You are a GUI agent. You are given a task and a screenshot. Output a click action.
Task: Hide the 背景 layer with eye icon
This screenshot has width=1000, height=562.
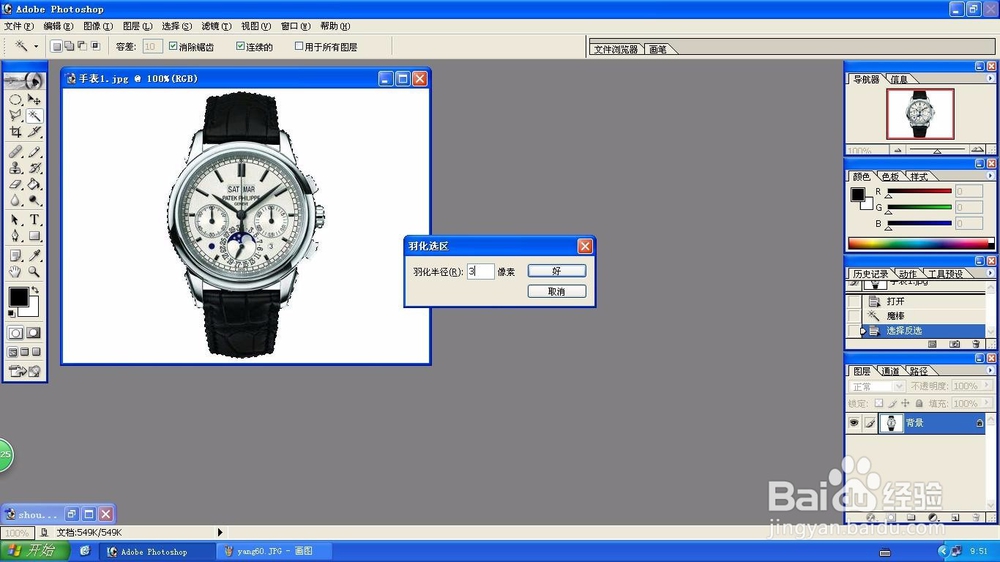854,423
